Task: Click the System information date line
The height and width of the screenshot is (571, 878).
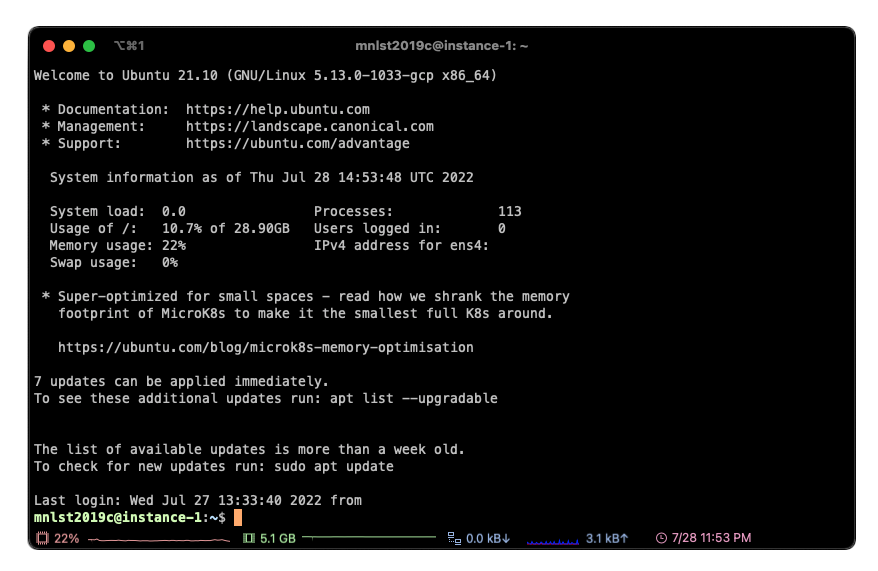Action: [261, 177]
